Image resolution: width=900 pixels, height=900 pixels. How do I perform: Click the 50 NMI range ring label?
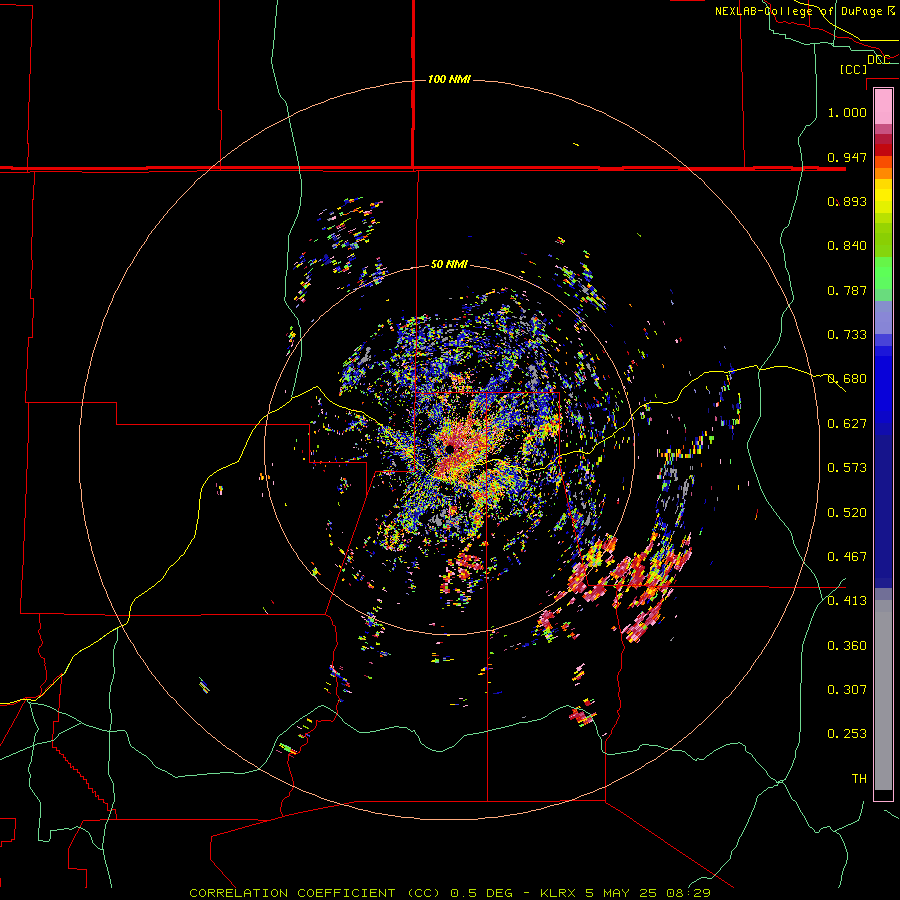click(x=449, y=264)
